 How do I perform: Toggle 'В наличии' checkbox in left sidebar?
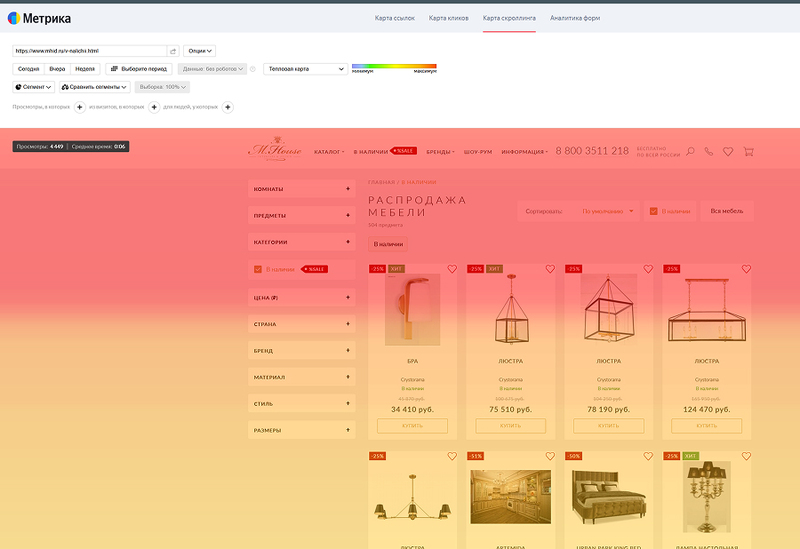click(257, 269)
